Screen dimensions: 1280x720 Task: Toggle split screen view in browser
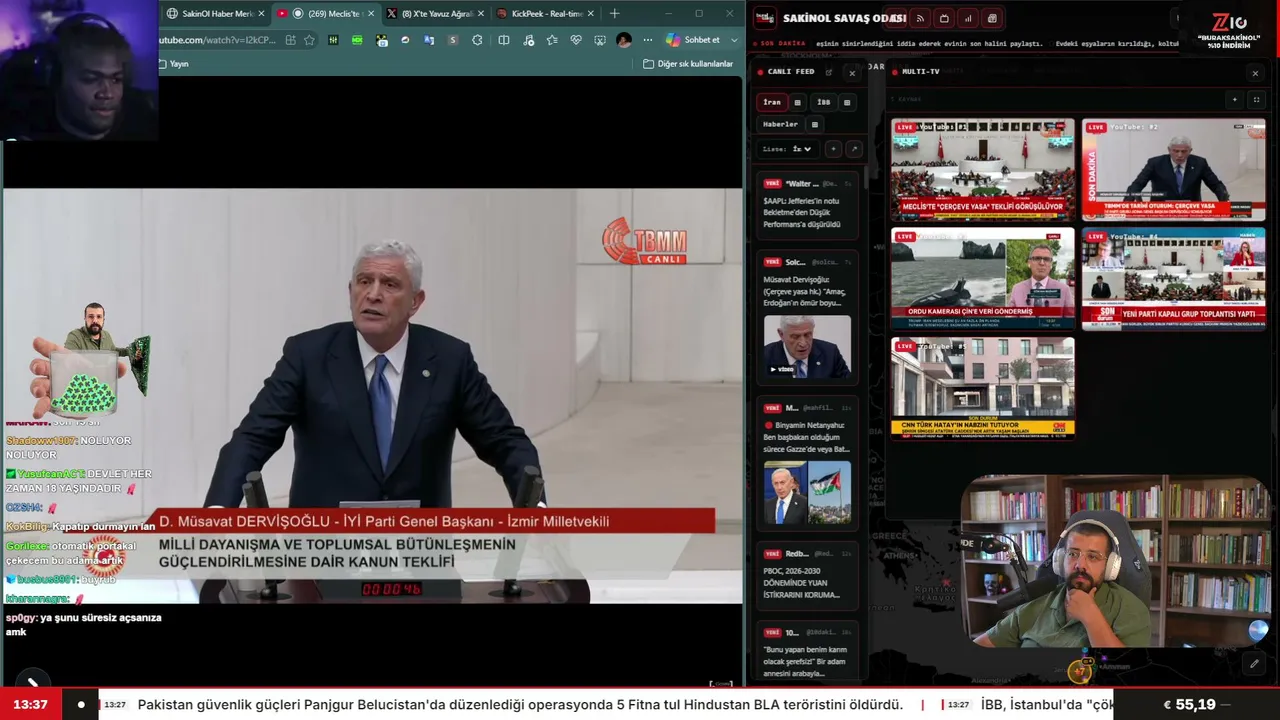click(504, 40)
